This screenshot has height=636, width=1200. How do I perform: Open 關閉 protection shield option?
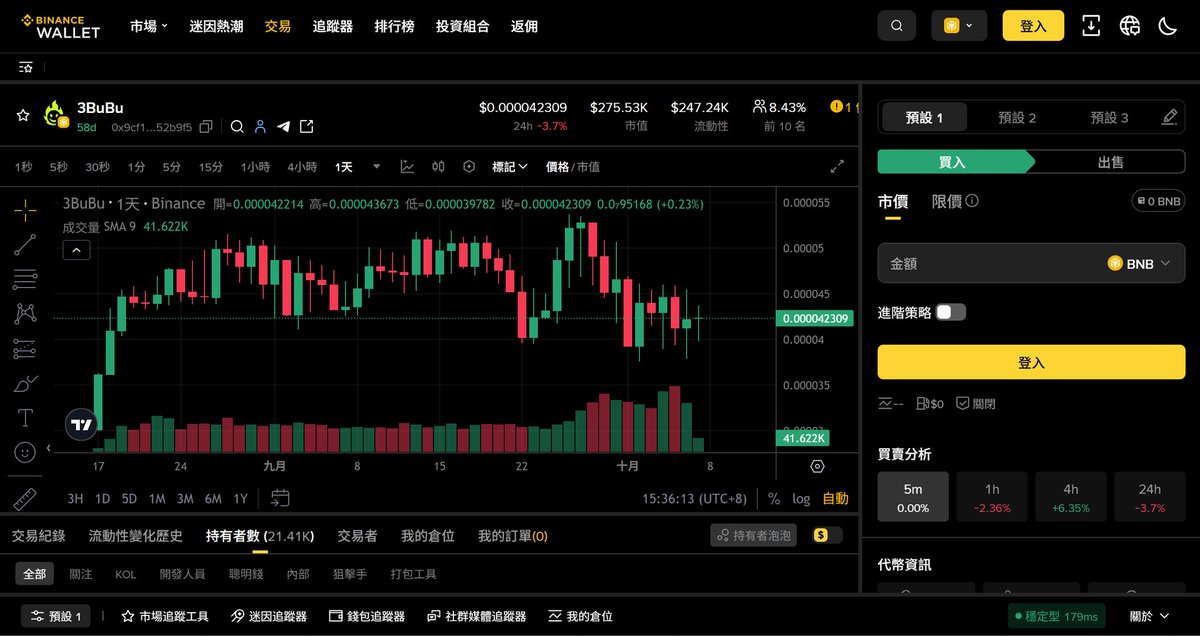[x=975, y=404]
